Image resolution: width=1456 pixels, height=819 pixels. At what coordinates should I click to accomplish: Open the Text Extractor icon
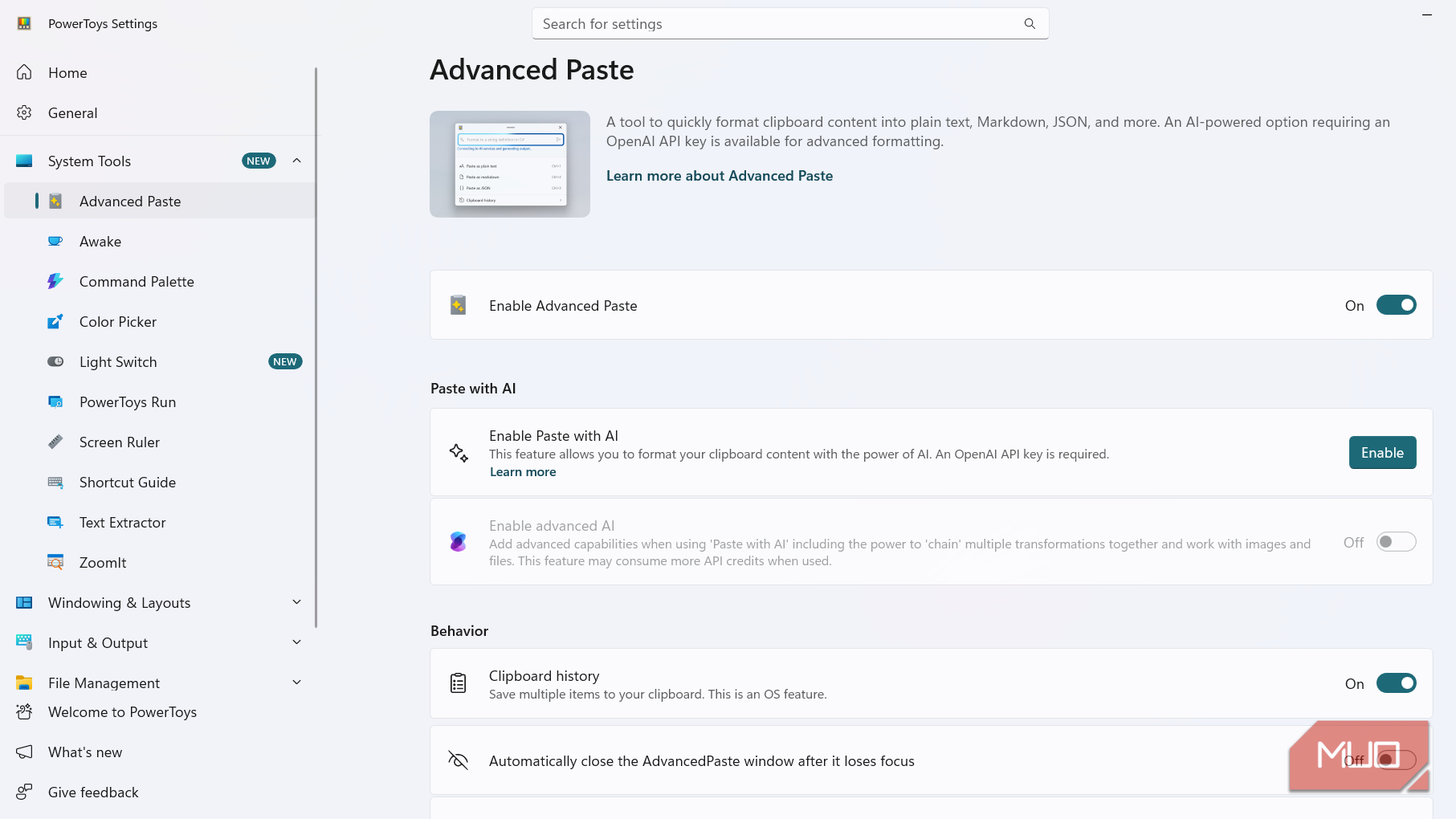[x=55, y=522]
